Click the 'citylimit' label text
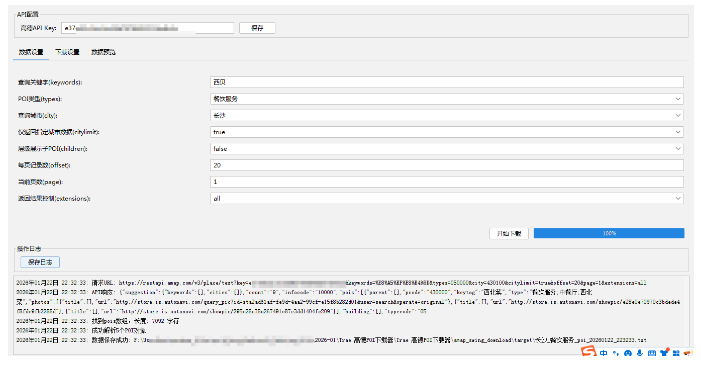Screen dimensions: 701x365 59,132
